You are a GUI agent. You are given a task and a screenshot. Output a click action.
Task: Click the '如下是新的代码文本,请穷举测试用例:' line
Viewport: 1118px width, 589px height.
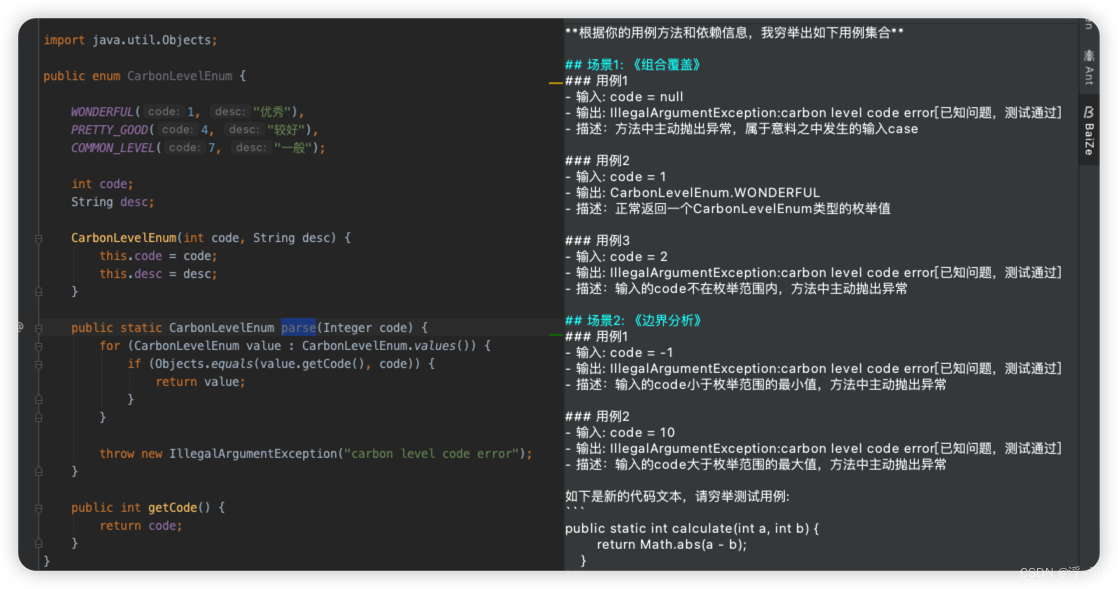tap(677, 496)
